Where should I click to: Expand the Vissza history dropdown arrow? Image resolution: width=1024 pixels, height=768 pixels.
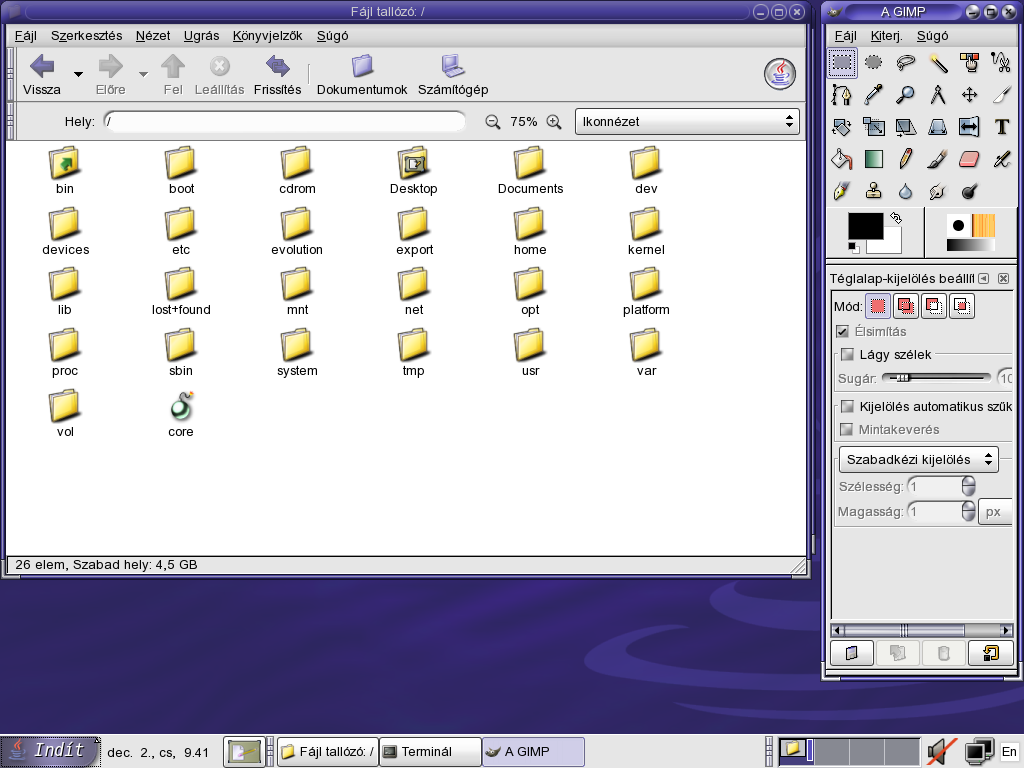click(78, 74)
